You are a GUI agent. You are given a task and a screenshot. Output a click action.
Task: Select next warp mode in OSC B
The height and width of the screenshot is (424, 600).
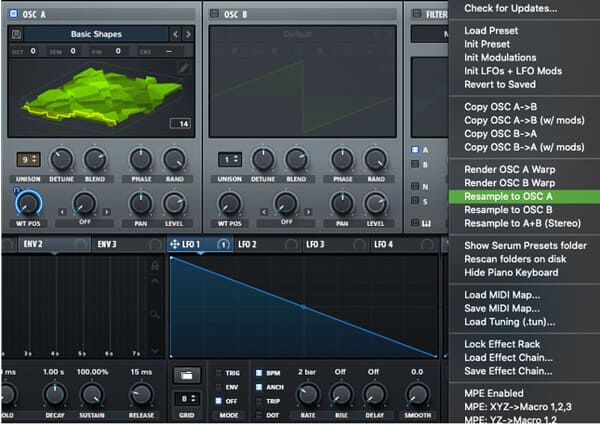[308, 212]
